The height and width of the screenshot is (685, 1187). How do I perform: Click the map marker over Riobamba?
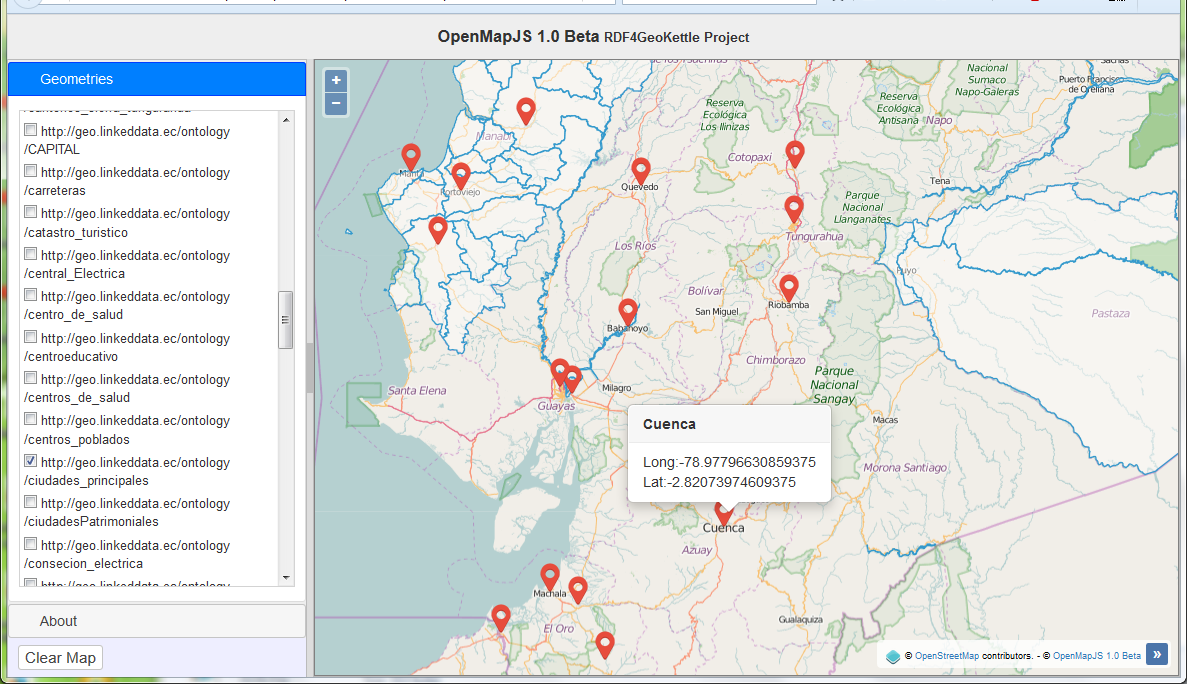click(x=789, y=289)
